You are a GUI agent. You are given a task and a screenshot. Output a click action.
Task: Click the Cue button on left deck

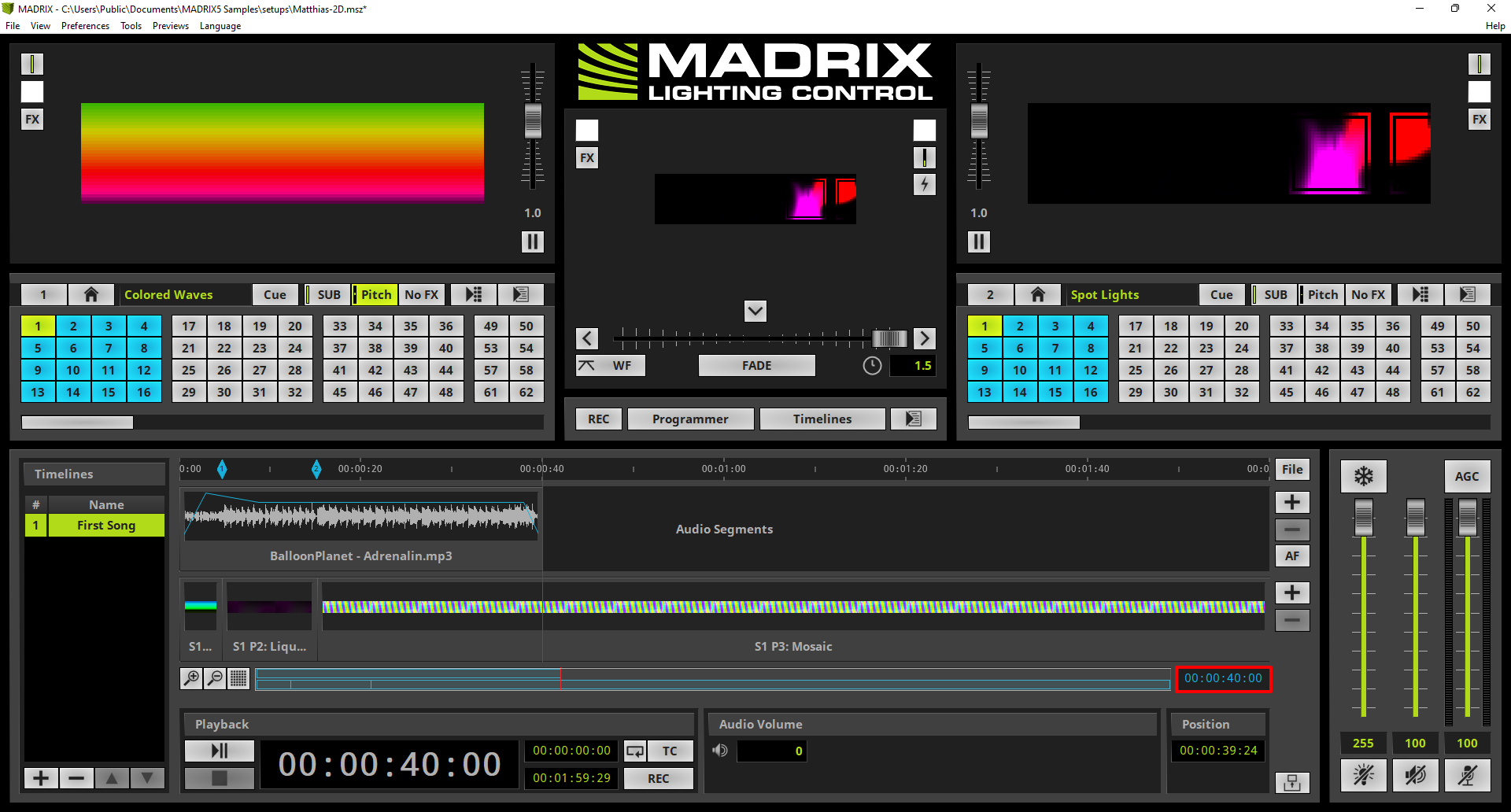tap(275, 294)
